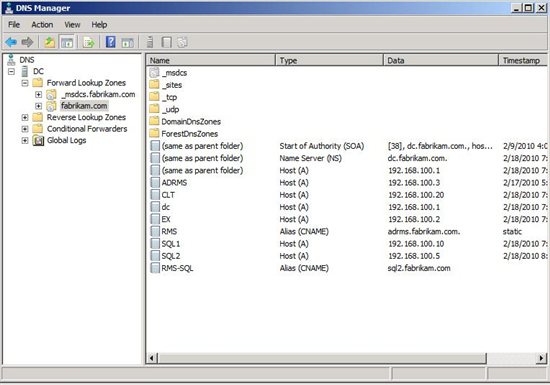Sort by the Timestamp column header
Viewport: 550px width, 385px height.
tap(523, 60)
